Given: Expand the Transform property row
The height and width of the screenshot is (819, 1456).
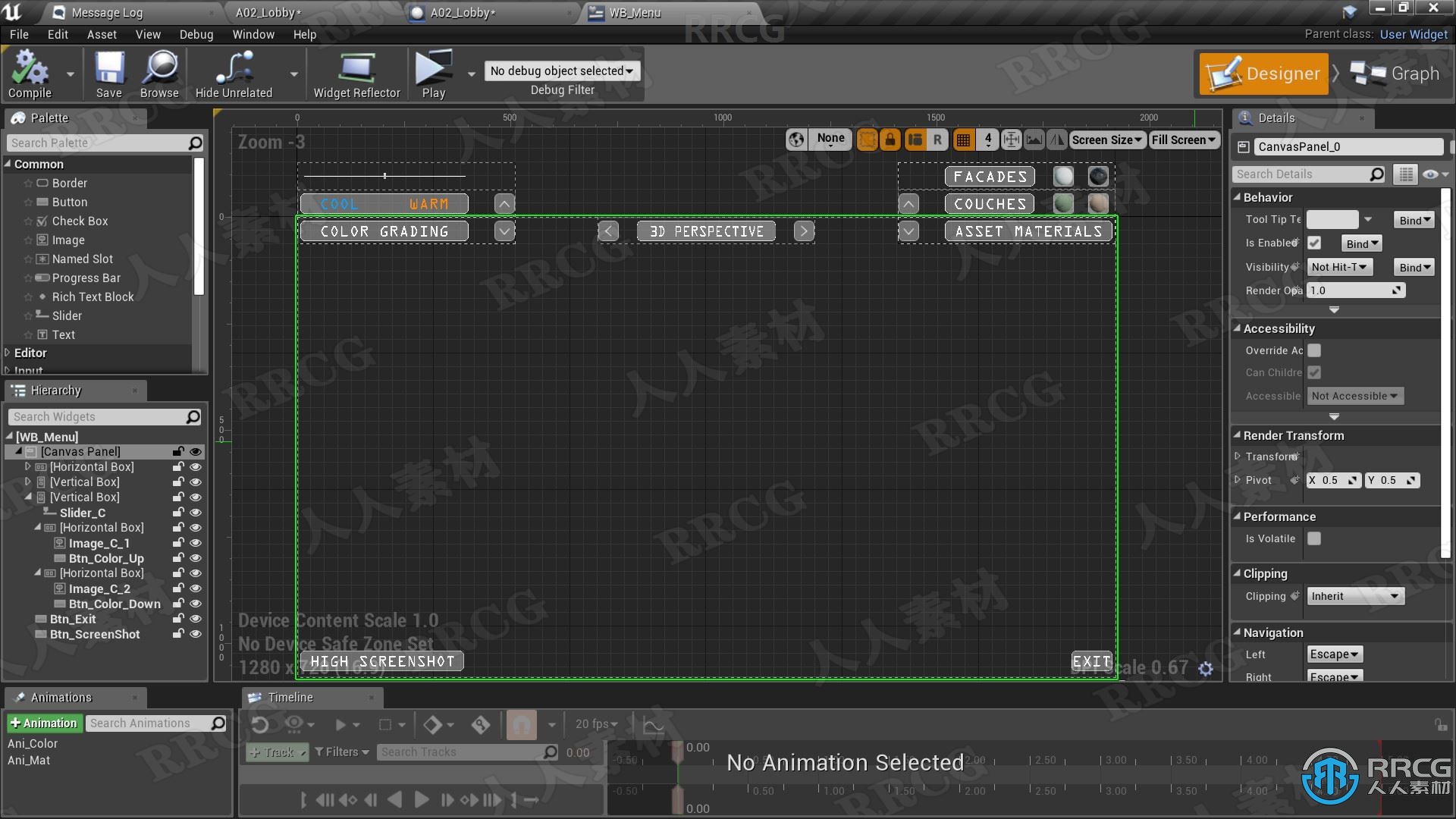Looking at the screenshot, I should [1238, 457].
